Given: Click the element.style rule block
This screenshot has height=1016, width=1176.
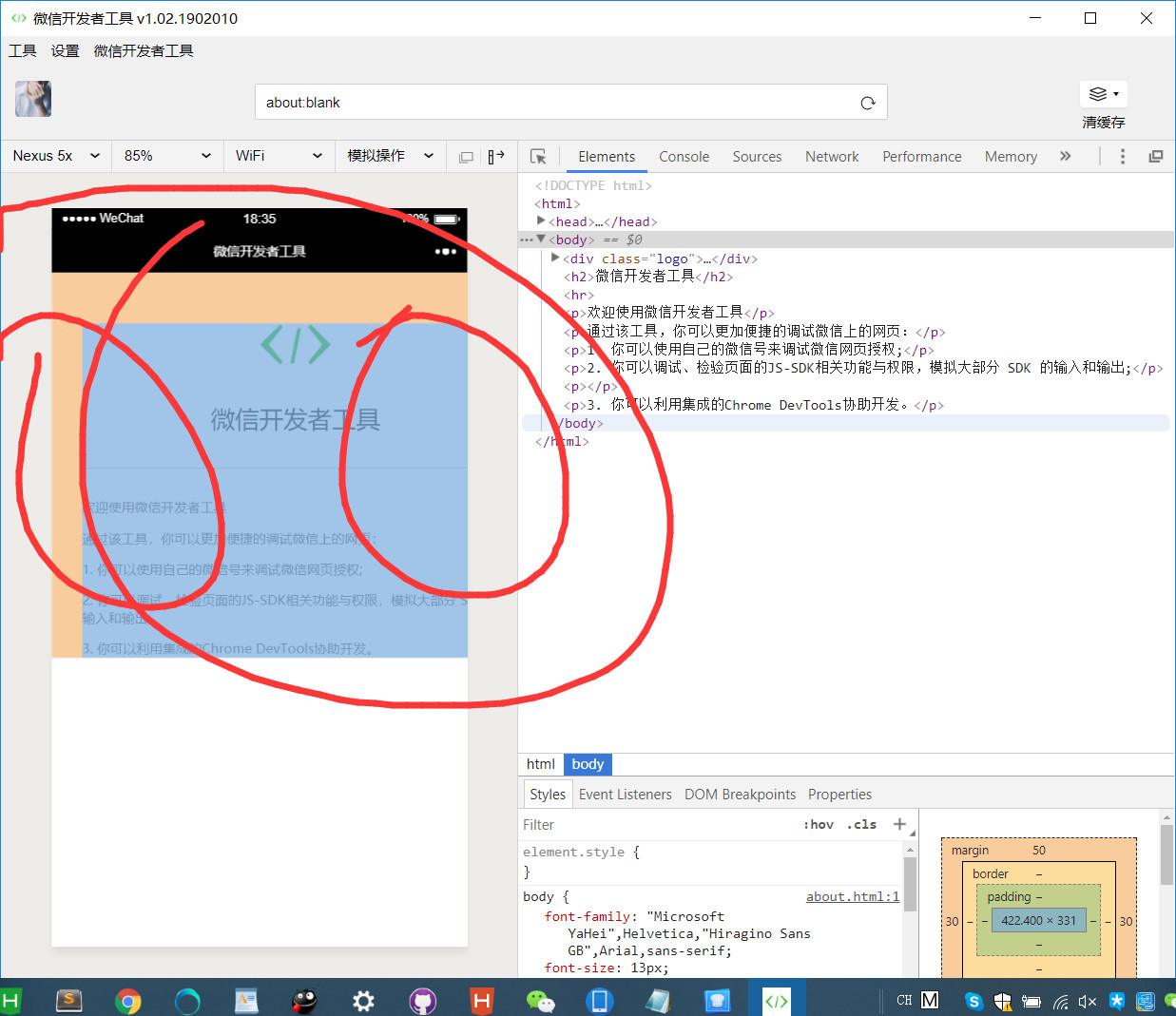Looking at the screenshot, I should coord(710,861).
